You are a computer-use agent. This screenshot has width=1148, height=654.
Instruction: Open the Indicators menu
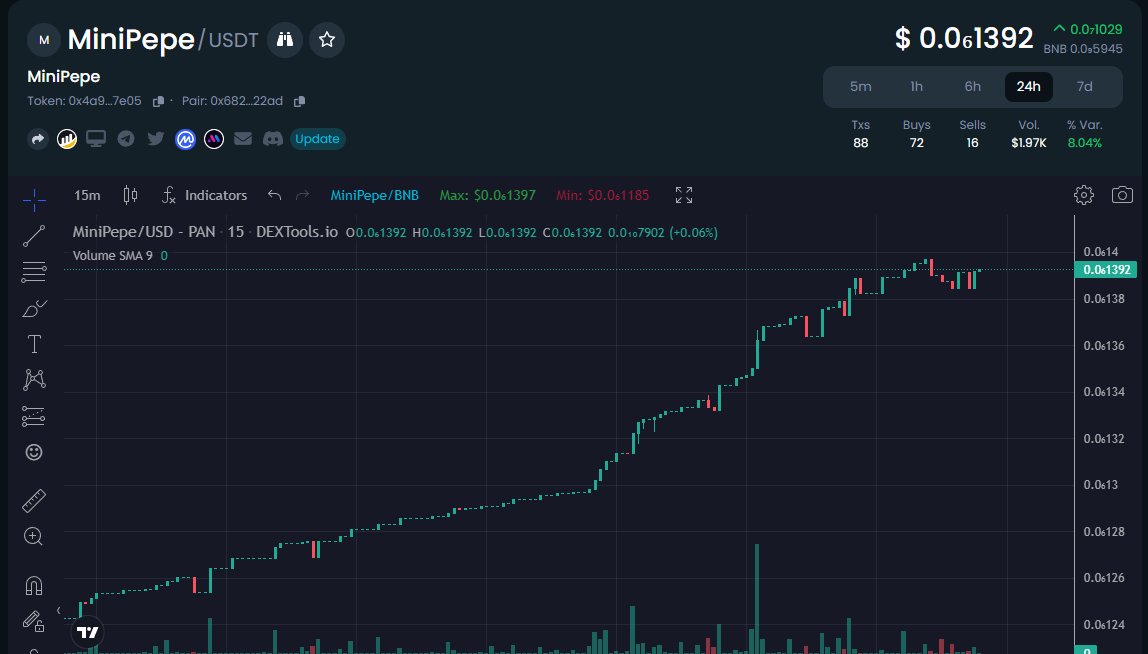tap(204, 195)
